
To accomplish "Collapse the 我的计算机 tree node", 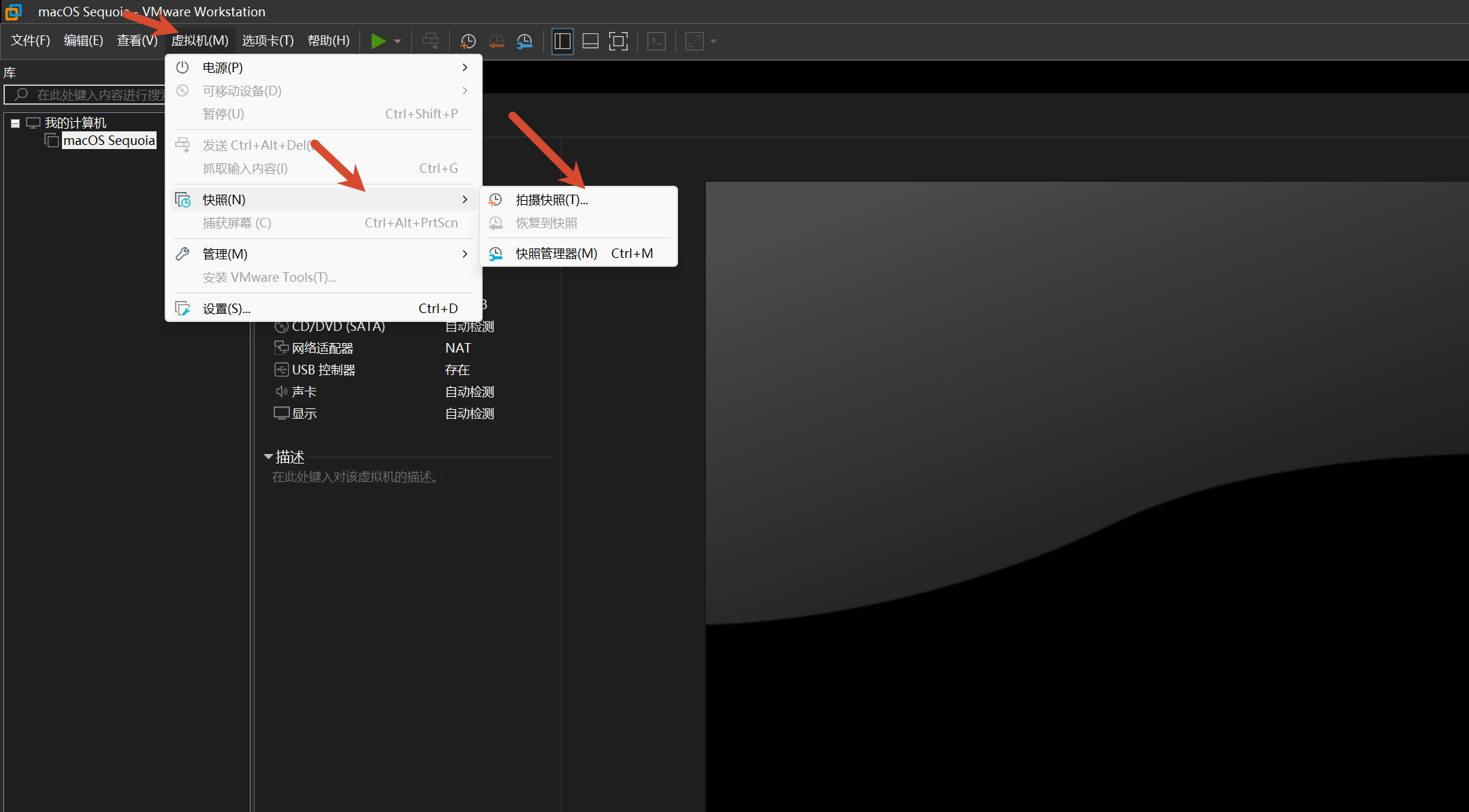I will click(15, 123).
